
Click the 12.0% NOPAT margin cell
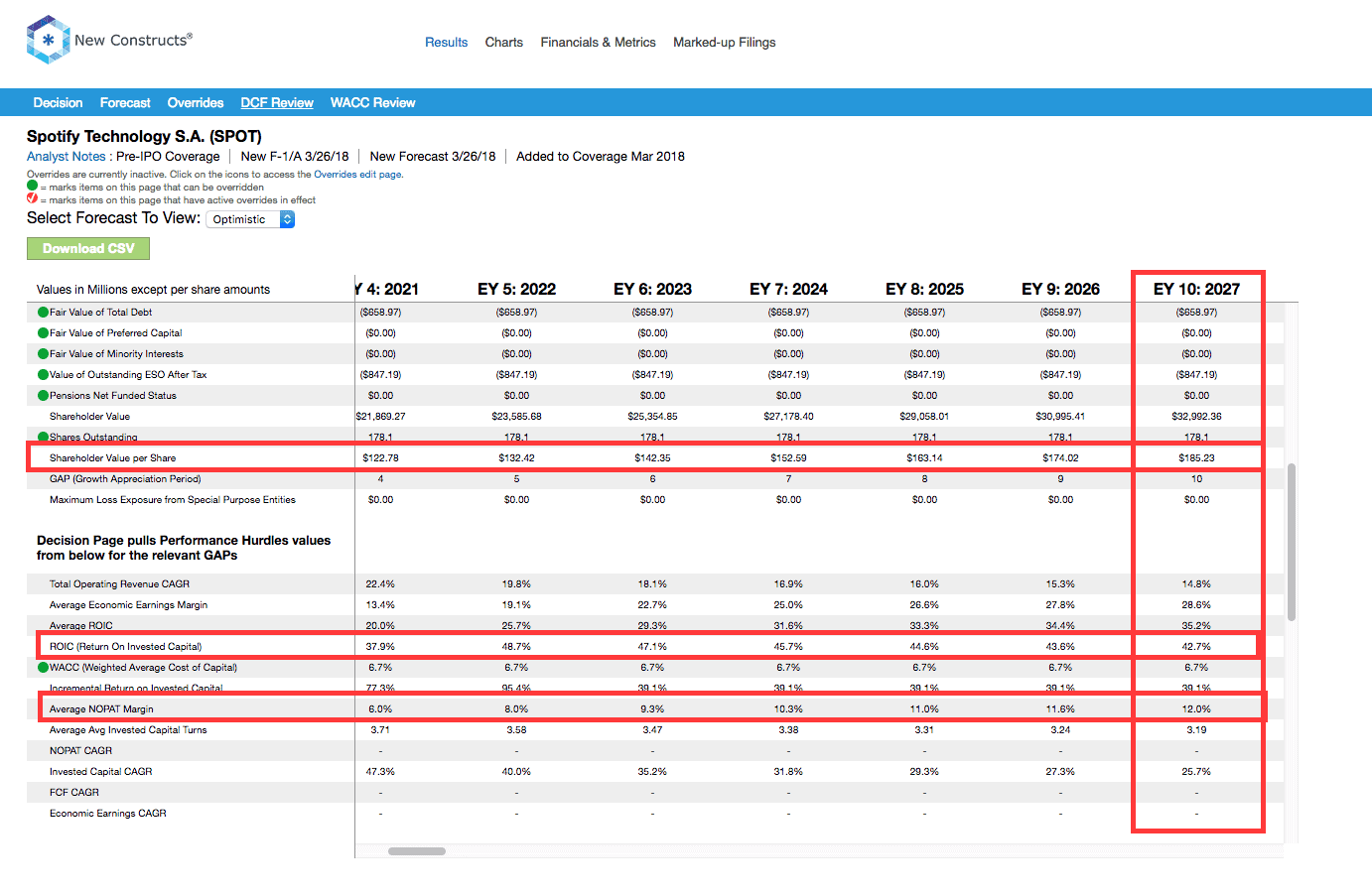(1196, 708)
